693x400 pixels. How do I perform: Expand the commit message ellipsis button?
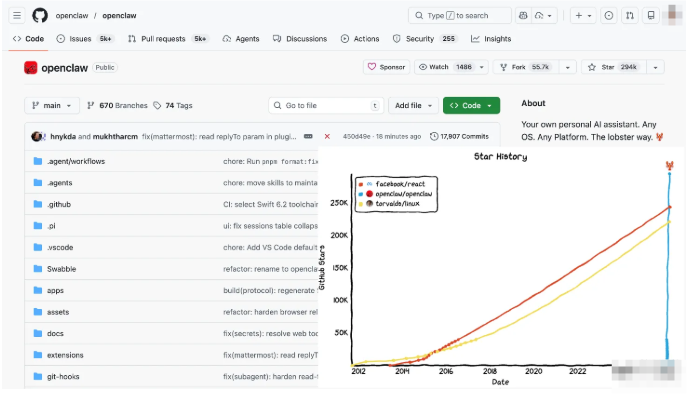(308, 136)
